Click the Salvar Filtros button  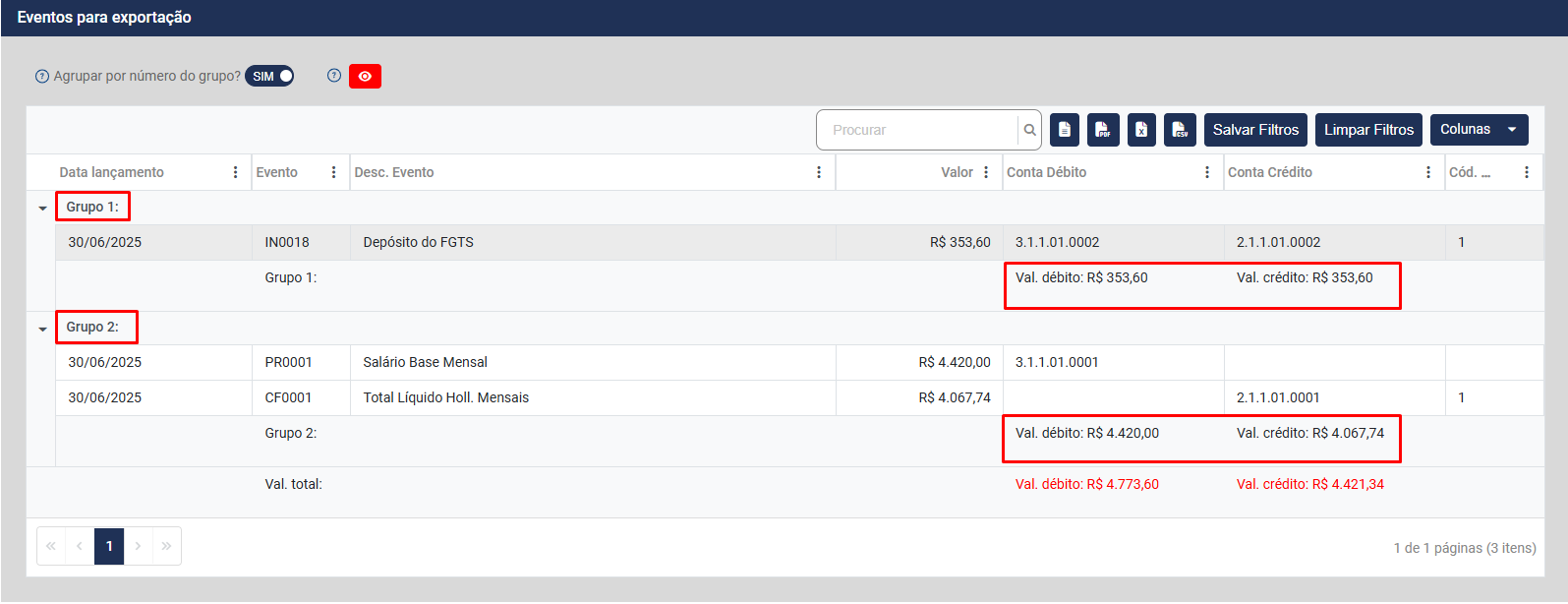point(1255,130)
